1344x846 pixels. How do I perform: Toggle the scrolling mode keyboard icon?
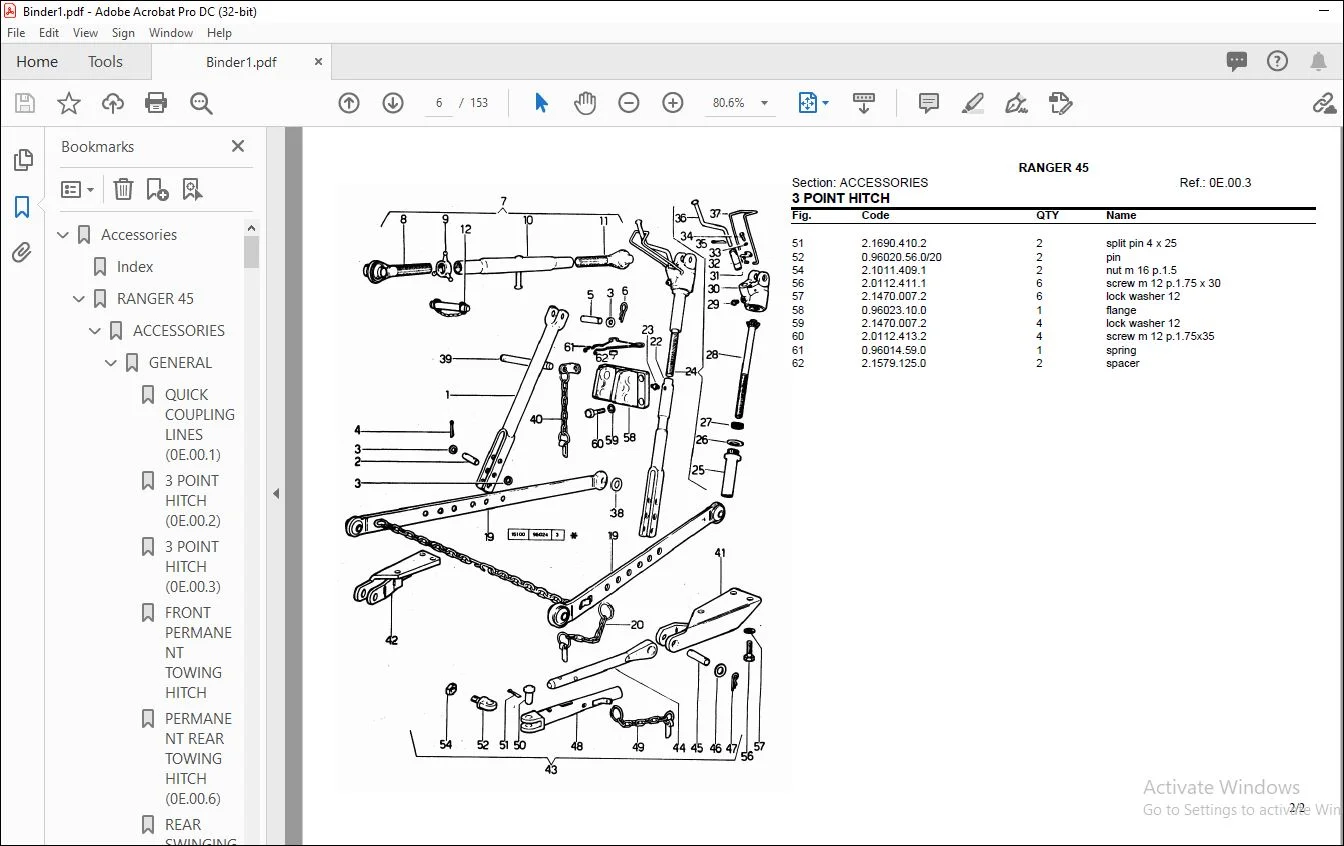coord(864,103)
